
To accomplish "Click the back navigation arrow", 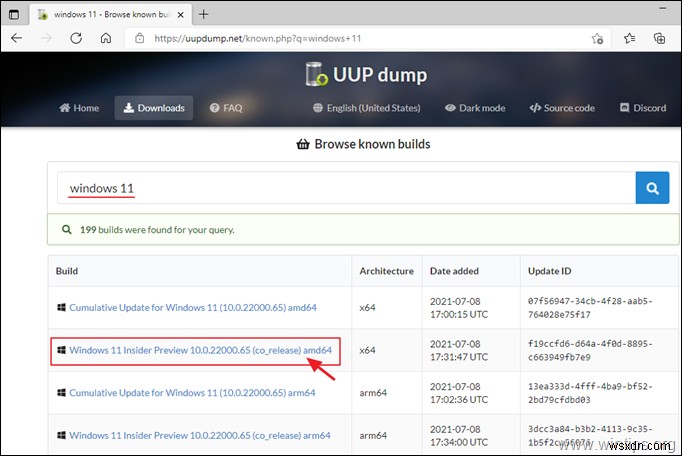I will pyautogui.click(x=17, y=38).
